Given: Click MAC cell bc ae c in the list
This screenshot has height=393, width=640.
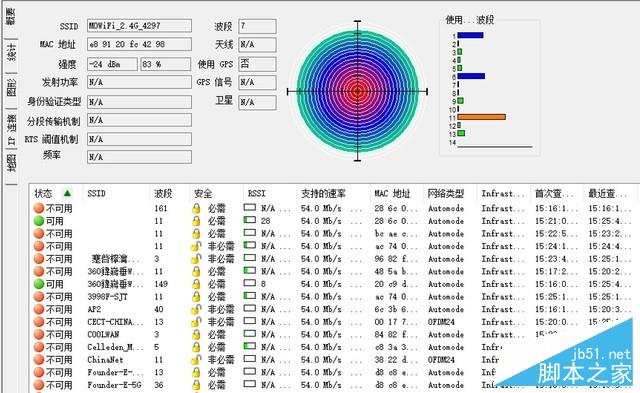Looking at the screenshot, I should (396, 234).
